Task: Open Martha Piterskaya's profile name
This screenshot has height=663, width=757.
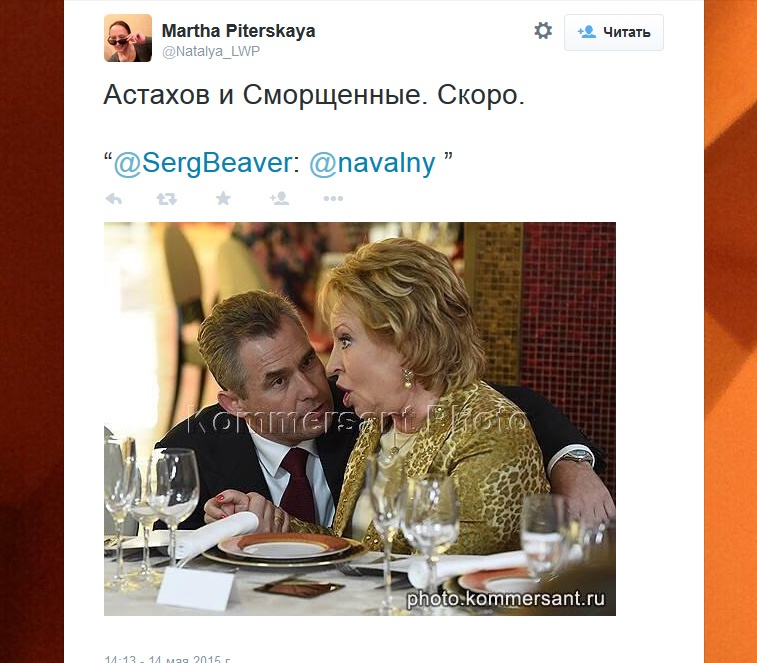Action: (x=238, y=31)
